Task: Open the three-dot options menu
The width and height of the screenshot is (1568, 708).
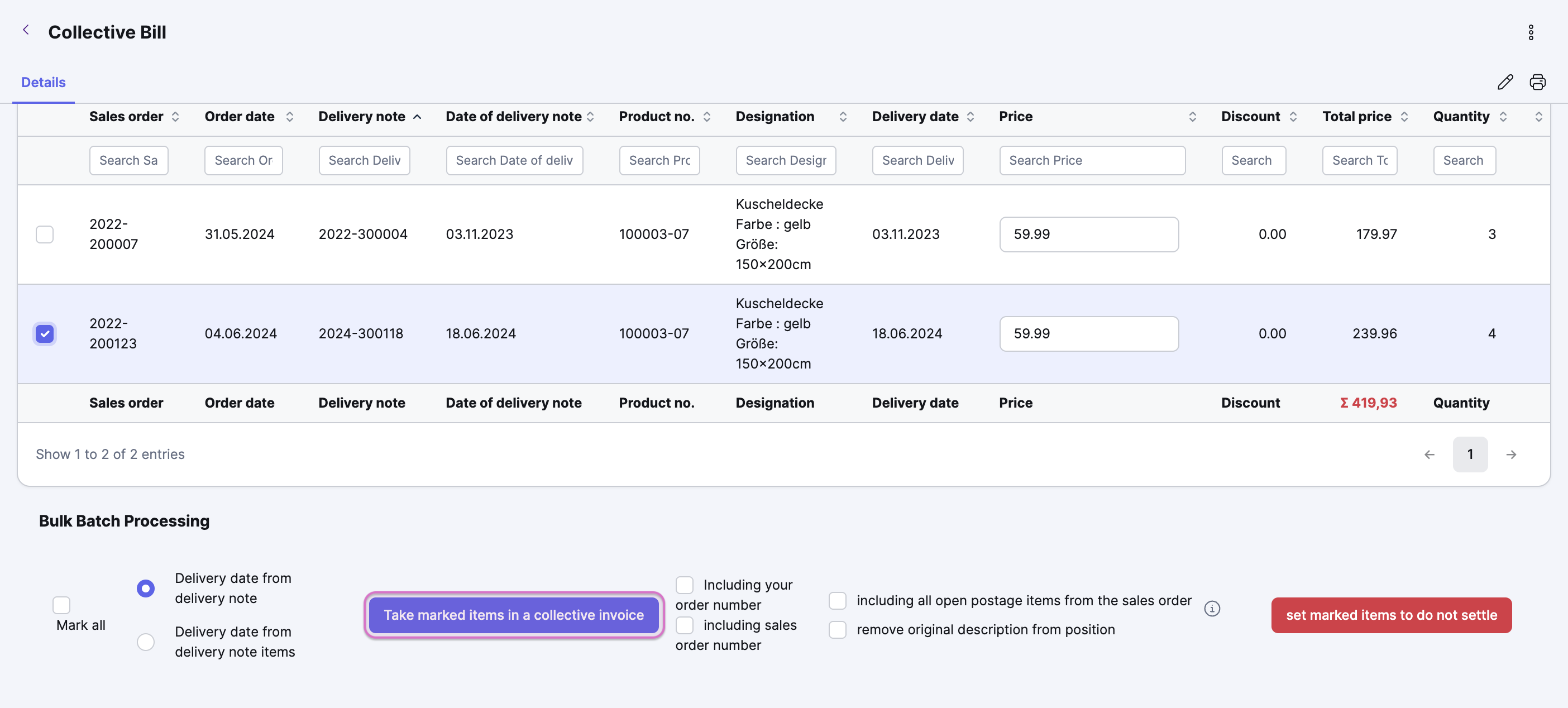Action: (x=1530, y=32)
